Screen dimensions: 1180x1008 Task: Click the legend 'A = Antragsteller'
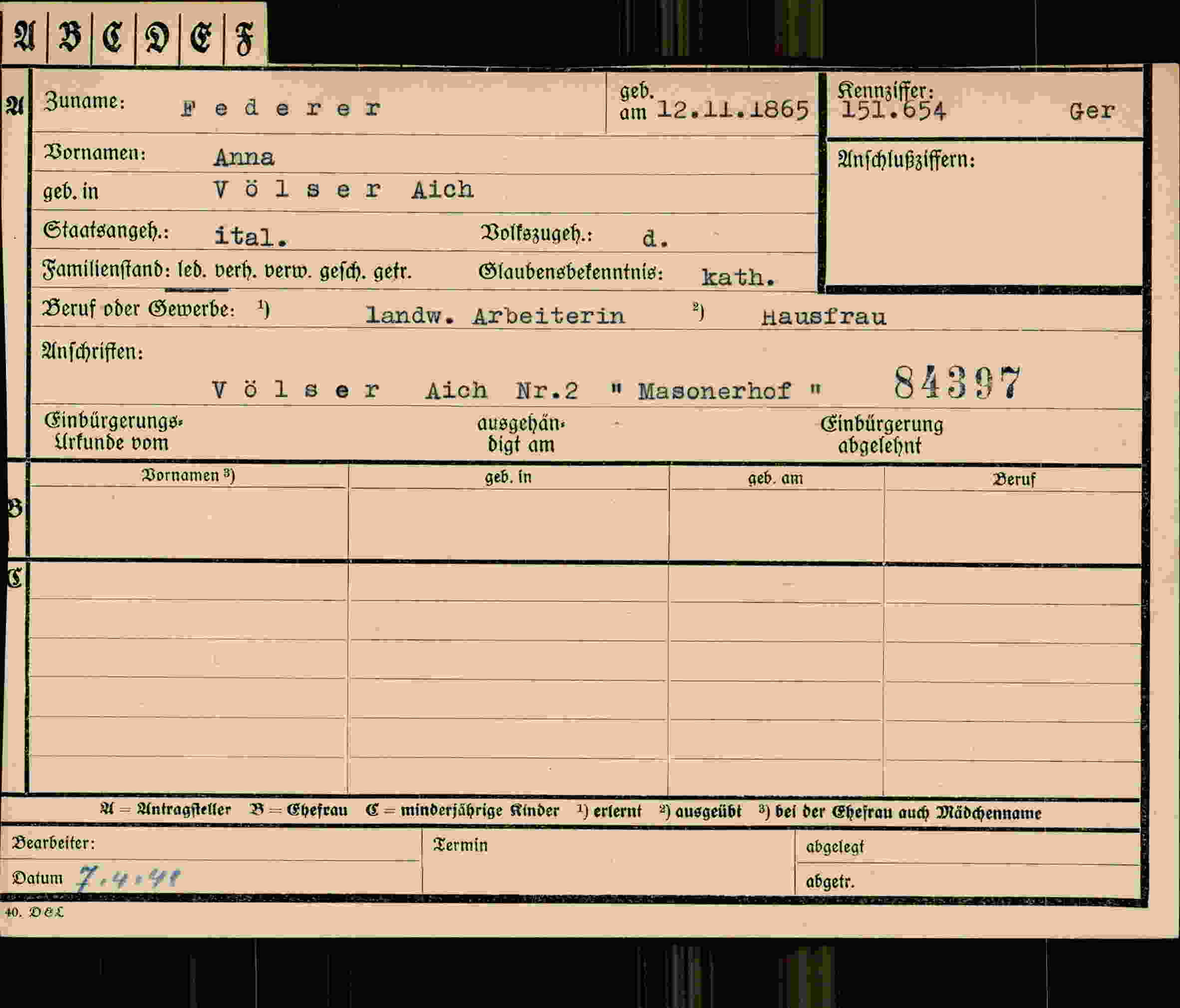pos(166,809)
